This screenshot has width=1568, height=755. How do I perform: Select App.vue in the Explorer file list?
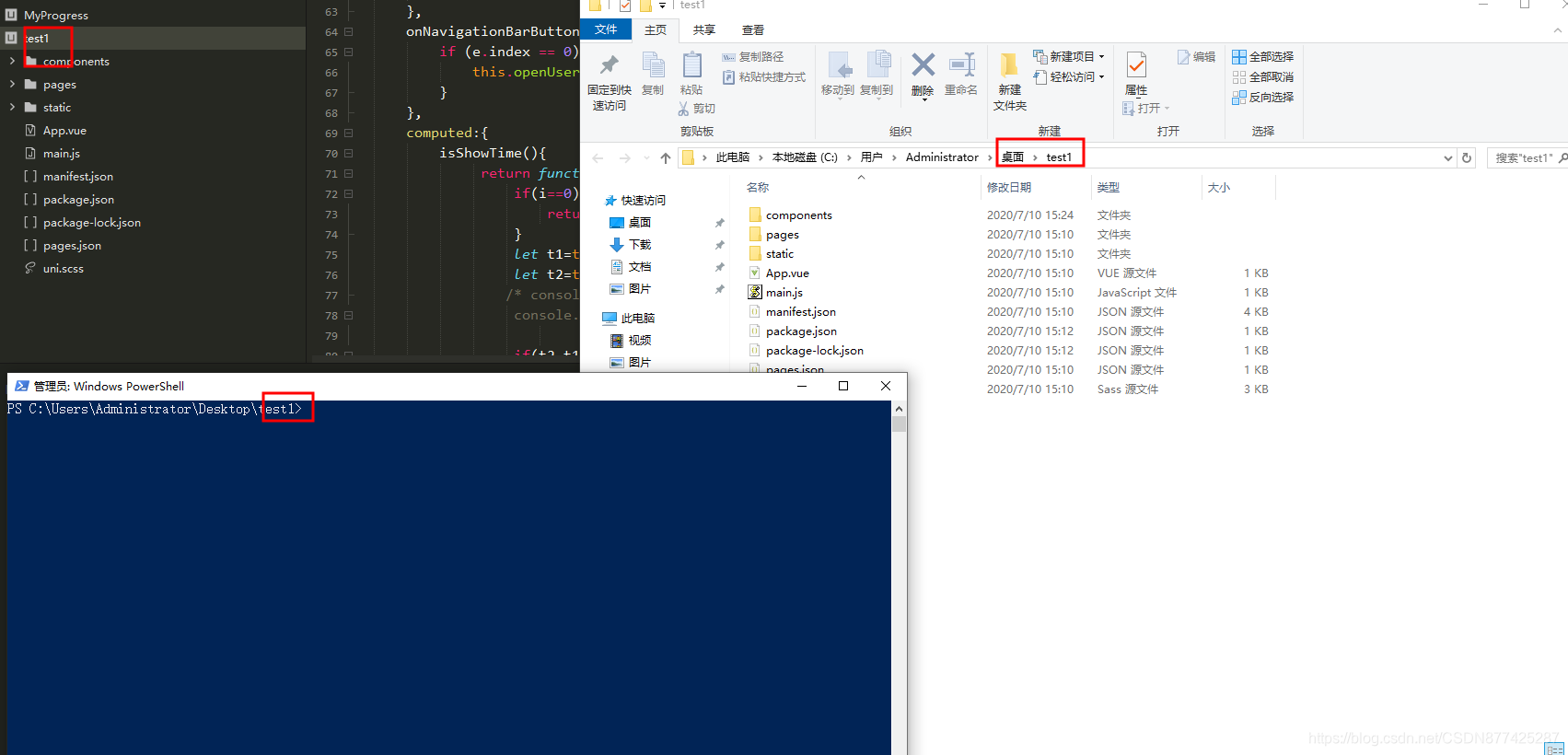[787, 273]
